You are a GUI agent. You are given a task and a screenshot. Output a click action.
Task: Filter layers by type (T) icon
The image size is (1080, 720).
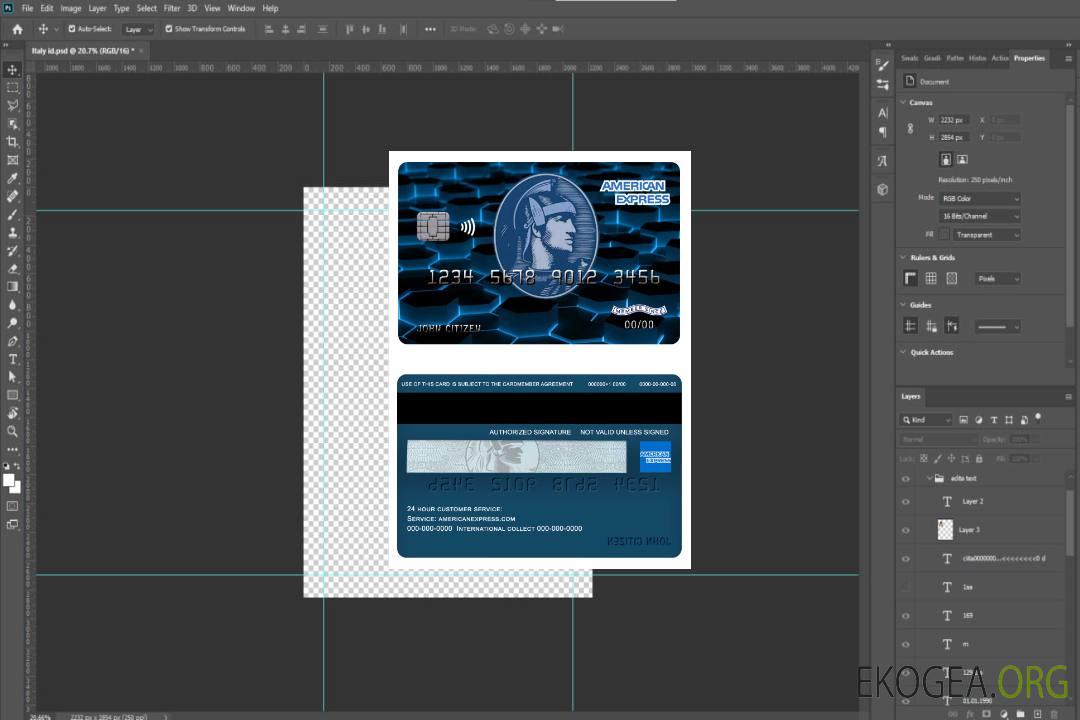click(x=994, y=420)
